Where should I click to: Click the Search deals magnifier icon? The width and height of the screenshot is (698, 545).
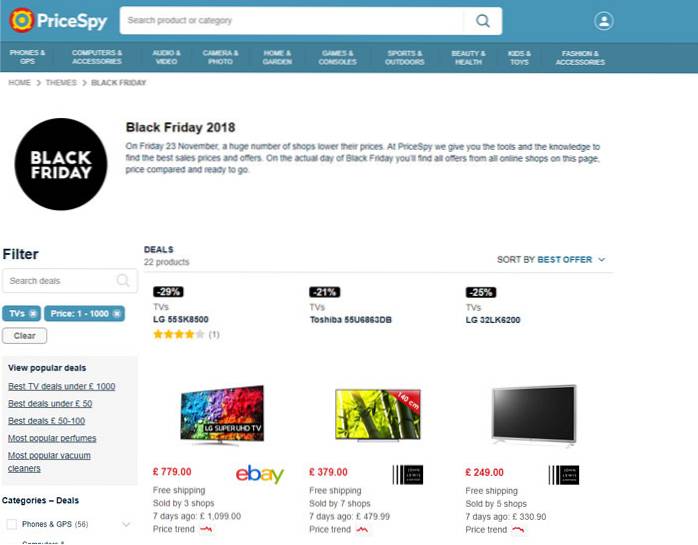pos(123,281)
